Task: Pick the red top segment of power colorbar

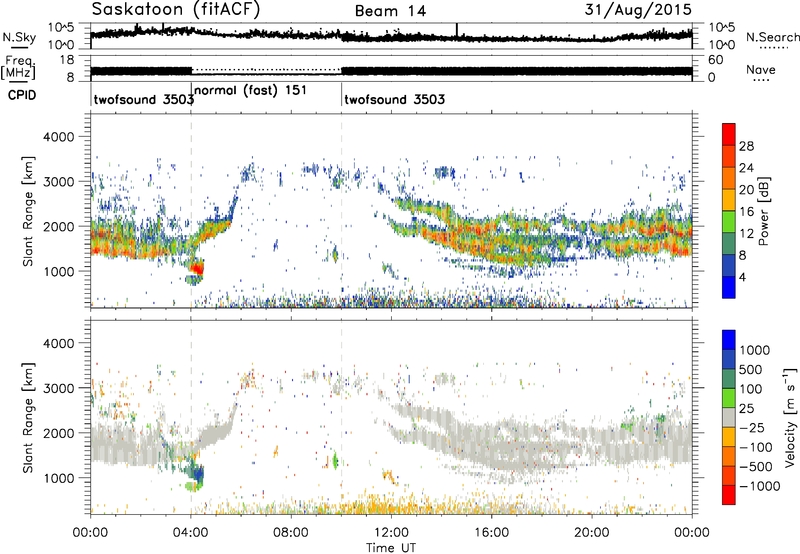Action: pyautogui.click(x=729, y=134)
